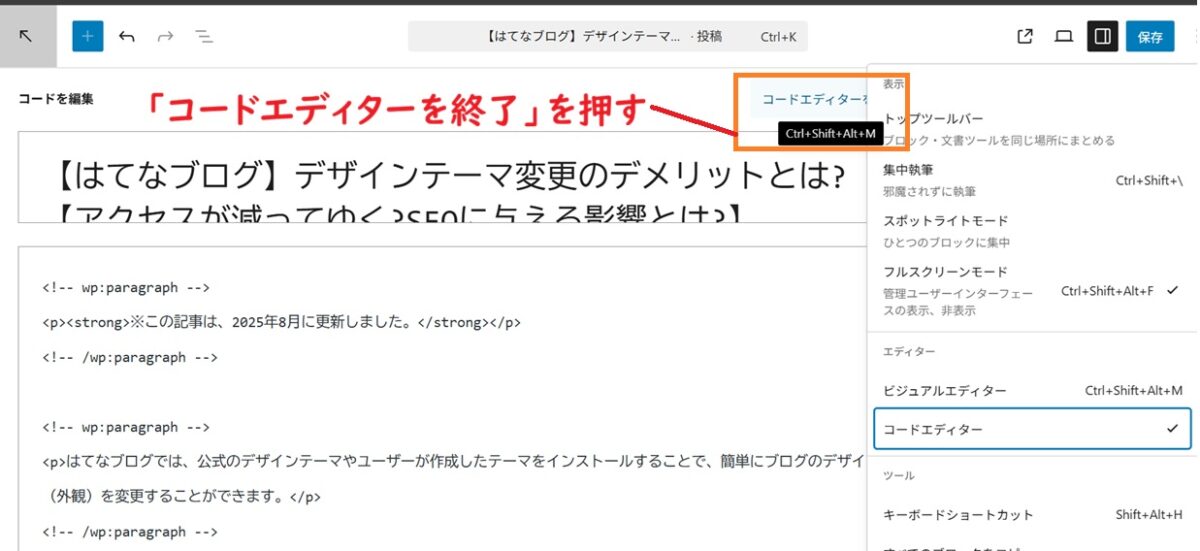The height and width of the screenshot is (551, 1200).
Task: Redo the last undone change
Action: click(165, 37)
